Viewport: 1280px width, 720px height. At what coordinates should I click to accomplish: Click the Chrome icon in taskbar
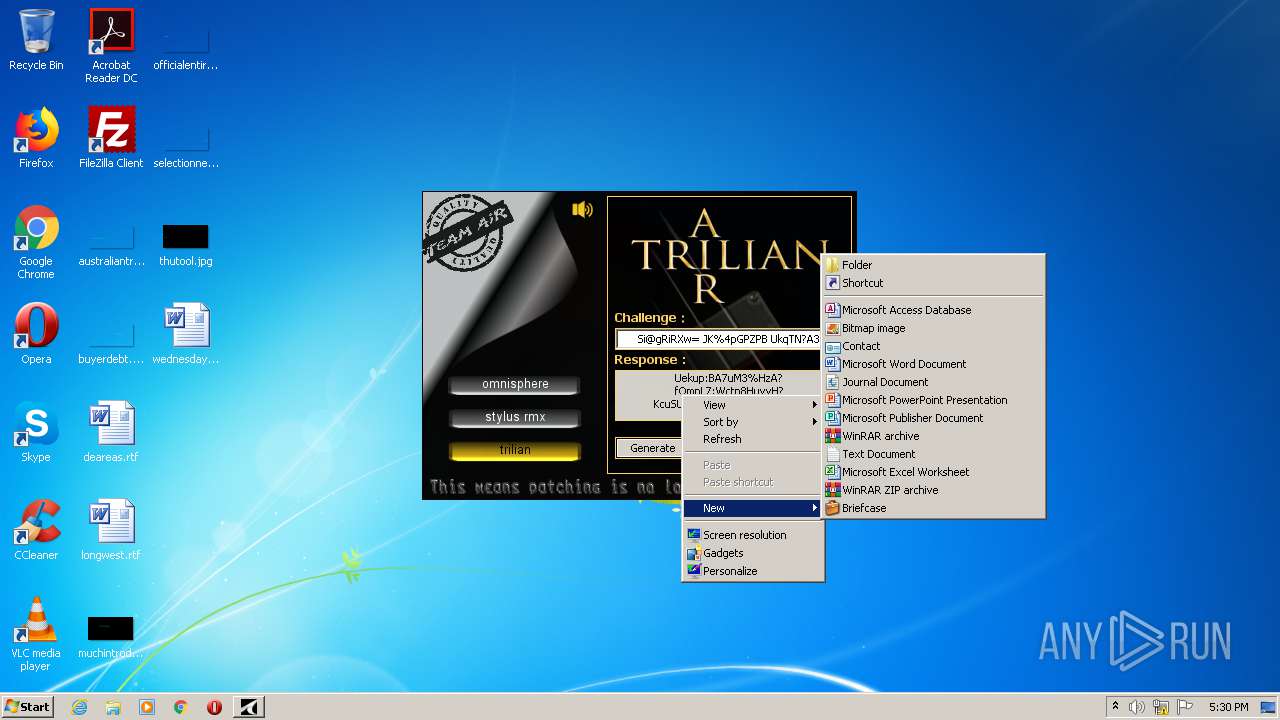[181, 707]
